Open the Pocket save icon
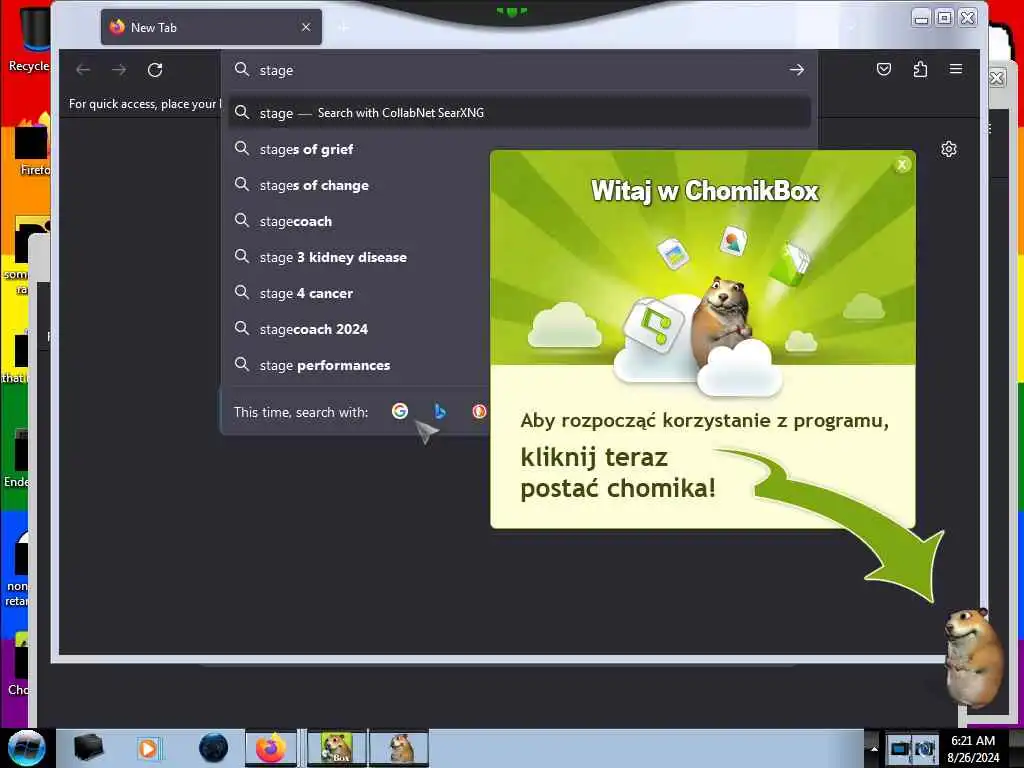 pyautogui.click(x=884, y=69)
